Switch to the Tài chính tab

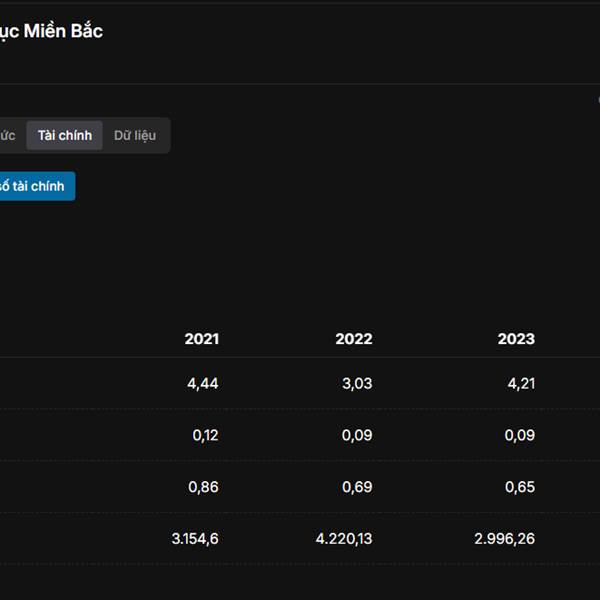coord(64,135)
